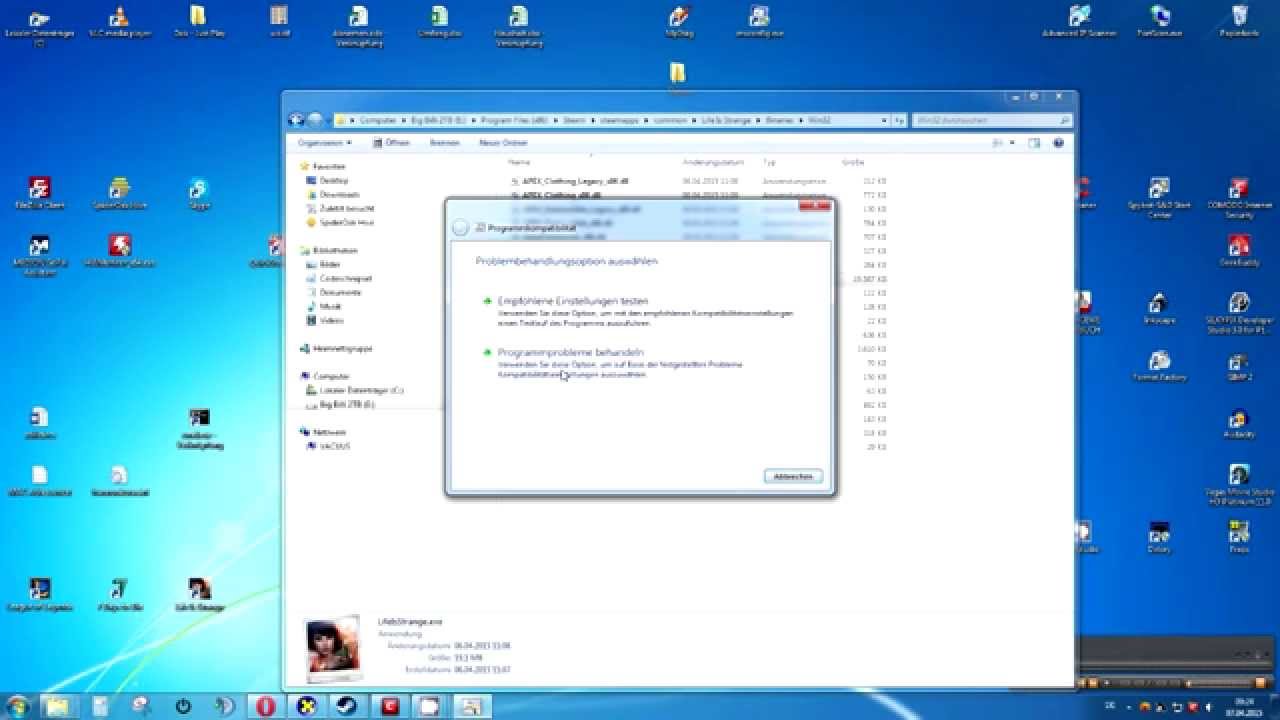Click the Explorer forward navigation arrow
Screen dimensions: 1280x720
[315, 120]
